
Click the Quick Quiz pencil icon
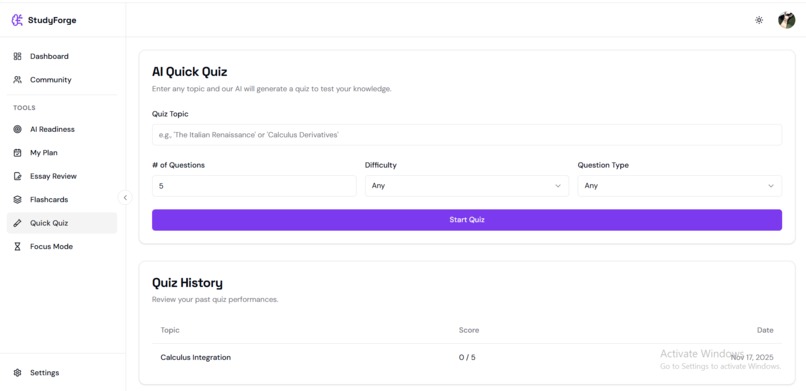[x=17, y=223]
